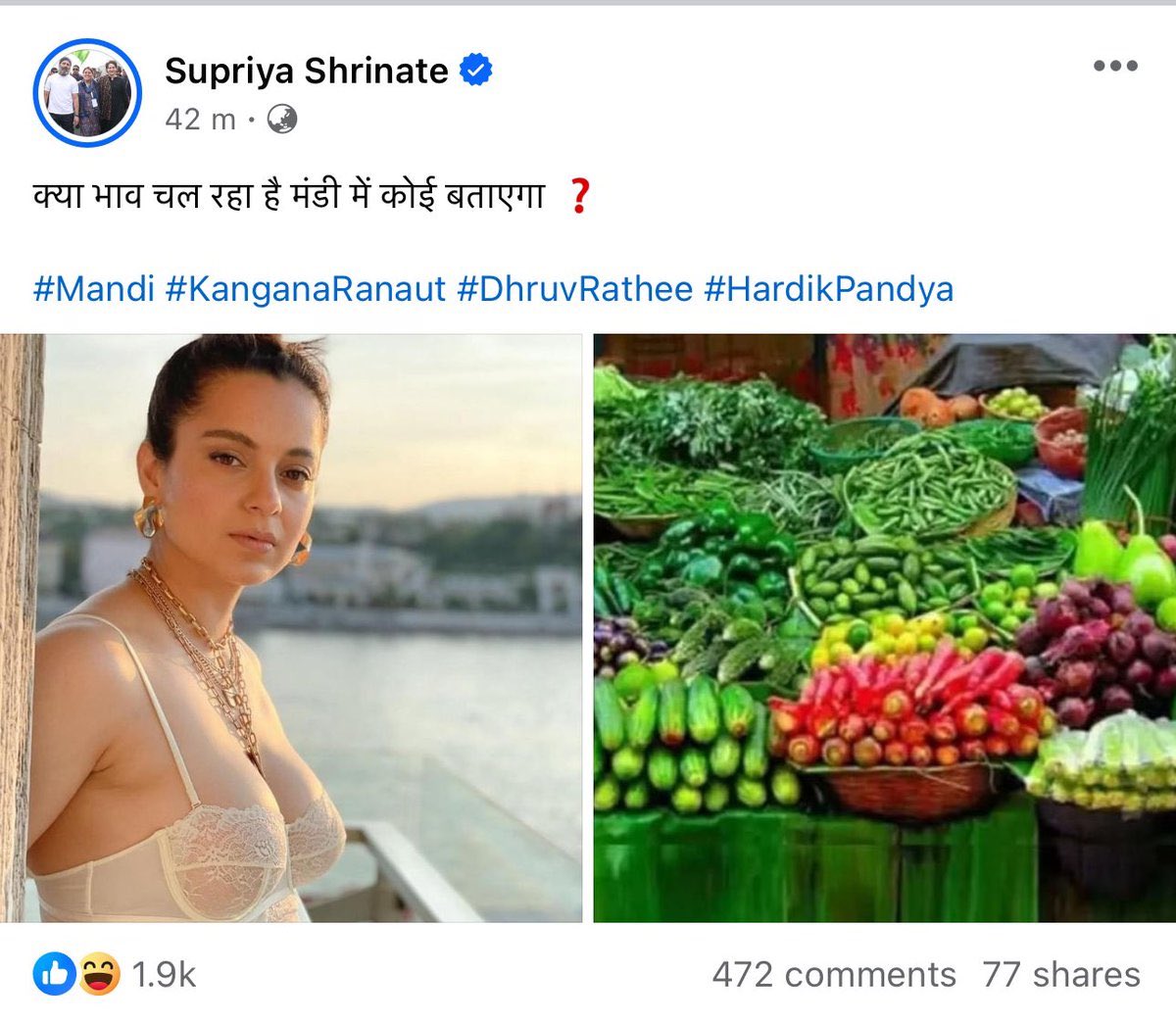This screenshot has height=1023, width=1176.
Task: Click the blue thumbs-up reaction icon
Action: tap(54, 974)
